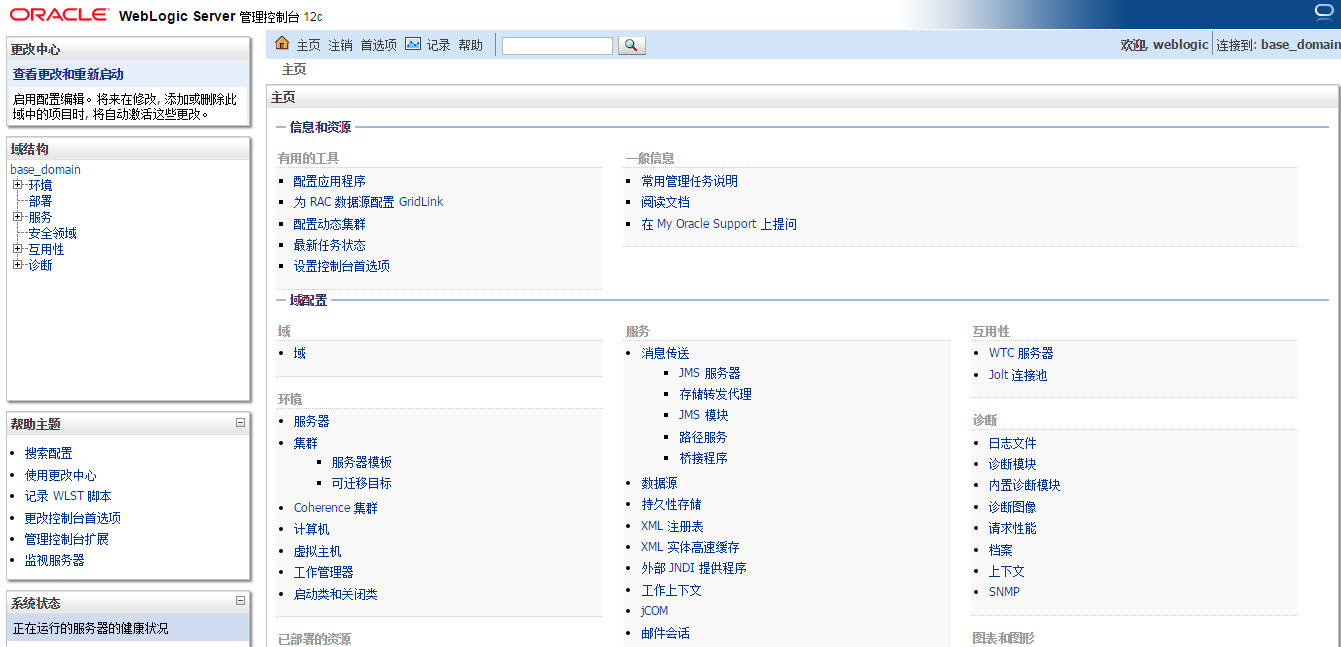The height and width of the screenshot is (647, 1341).
Task: Open the Jolt 连接池 link
Action: pyautogui.click(x=1018, y=375)
